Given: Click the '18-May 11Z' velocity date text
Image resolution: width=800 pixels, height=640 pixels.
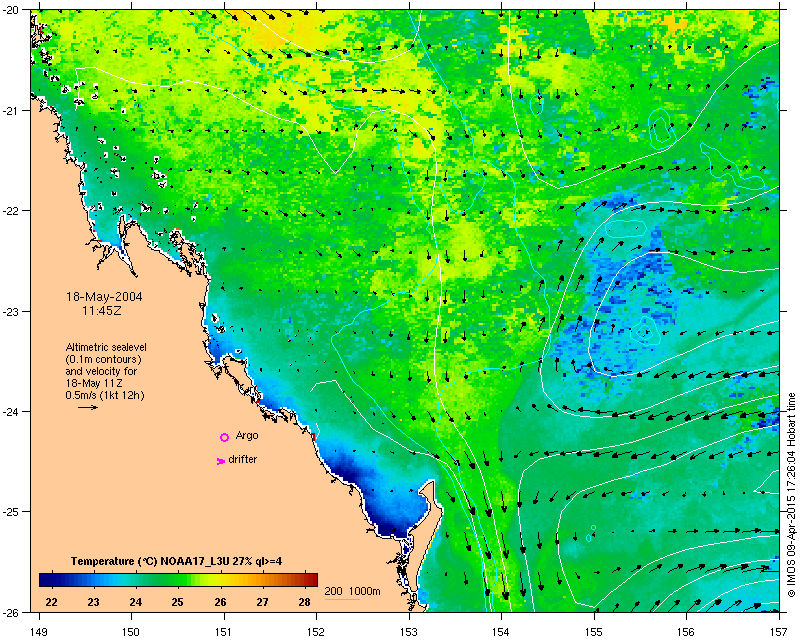Looking at the screenshot, I should (94, 383).
